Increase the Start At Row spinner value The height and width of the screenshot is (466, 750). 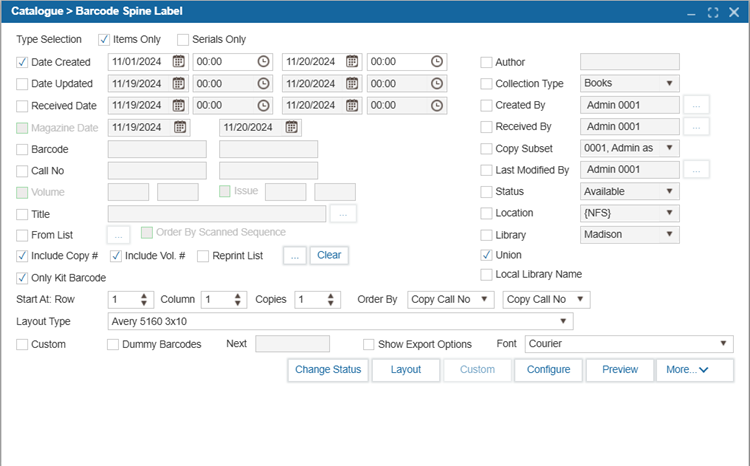(x=144, y=296)
